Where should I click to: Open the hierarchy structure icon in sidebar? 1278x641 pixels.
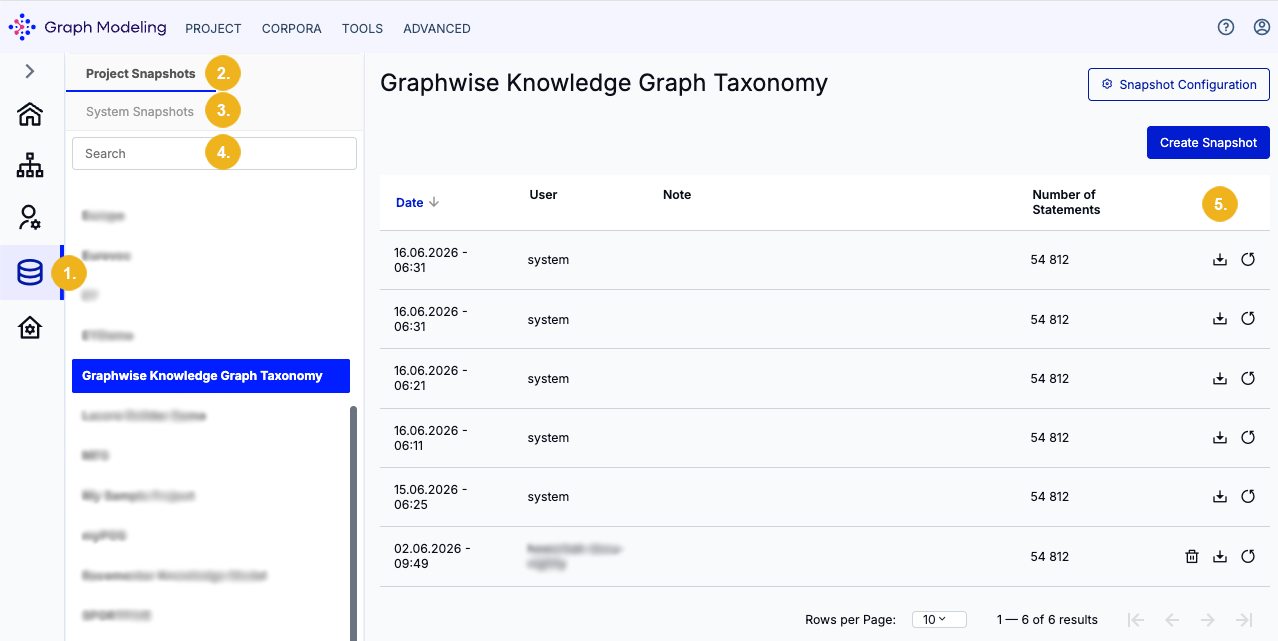30,165
